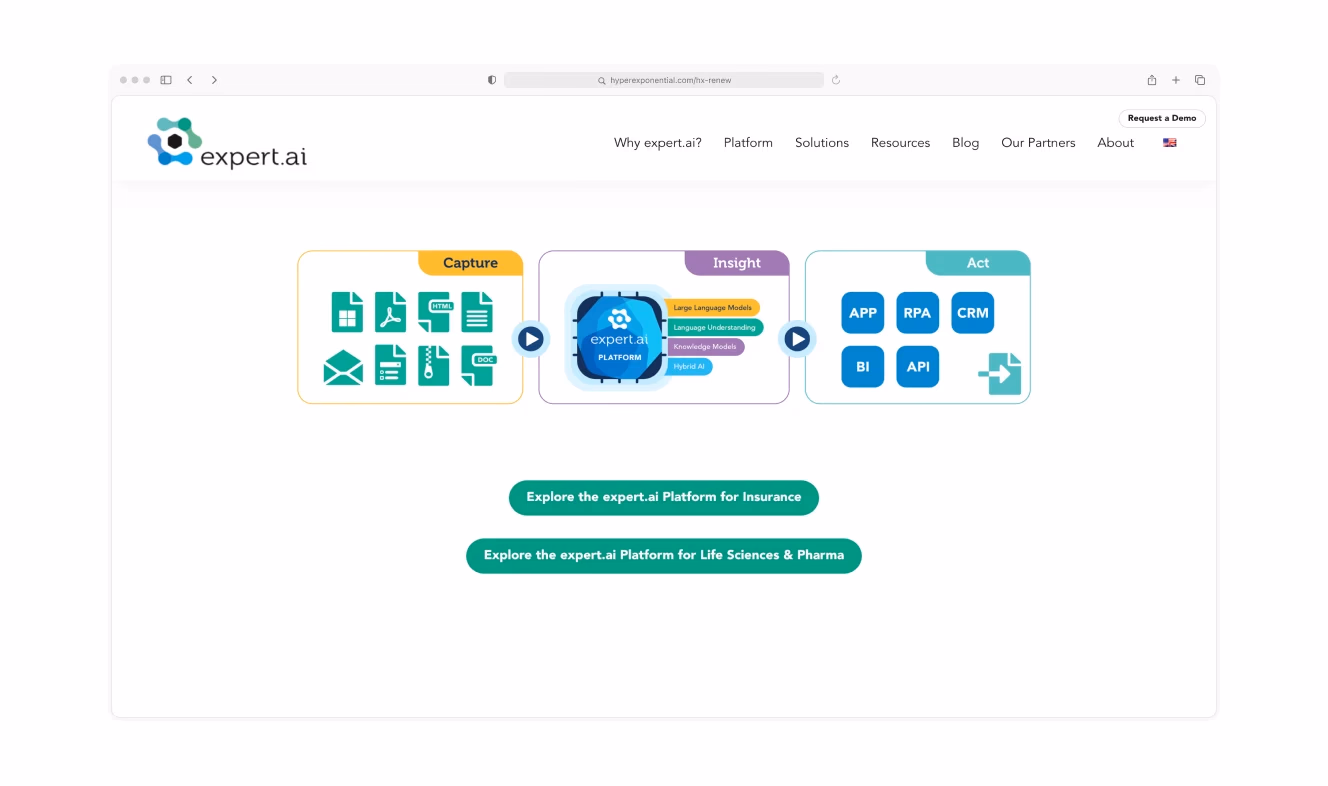Click the BI tile in Act

863,366
